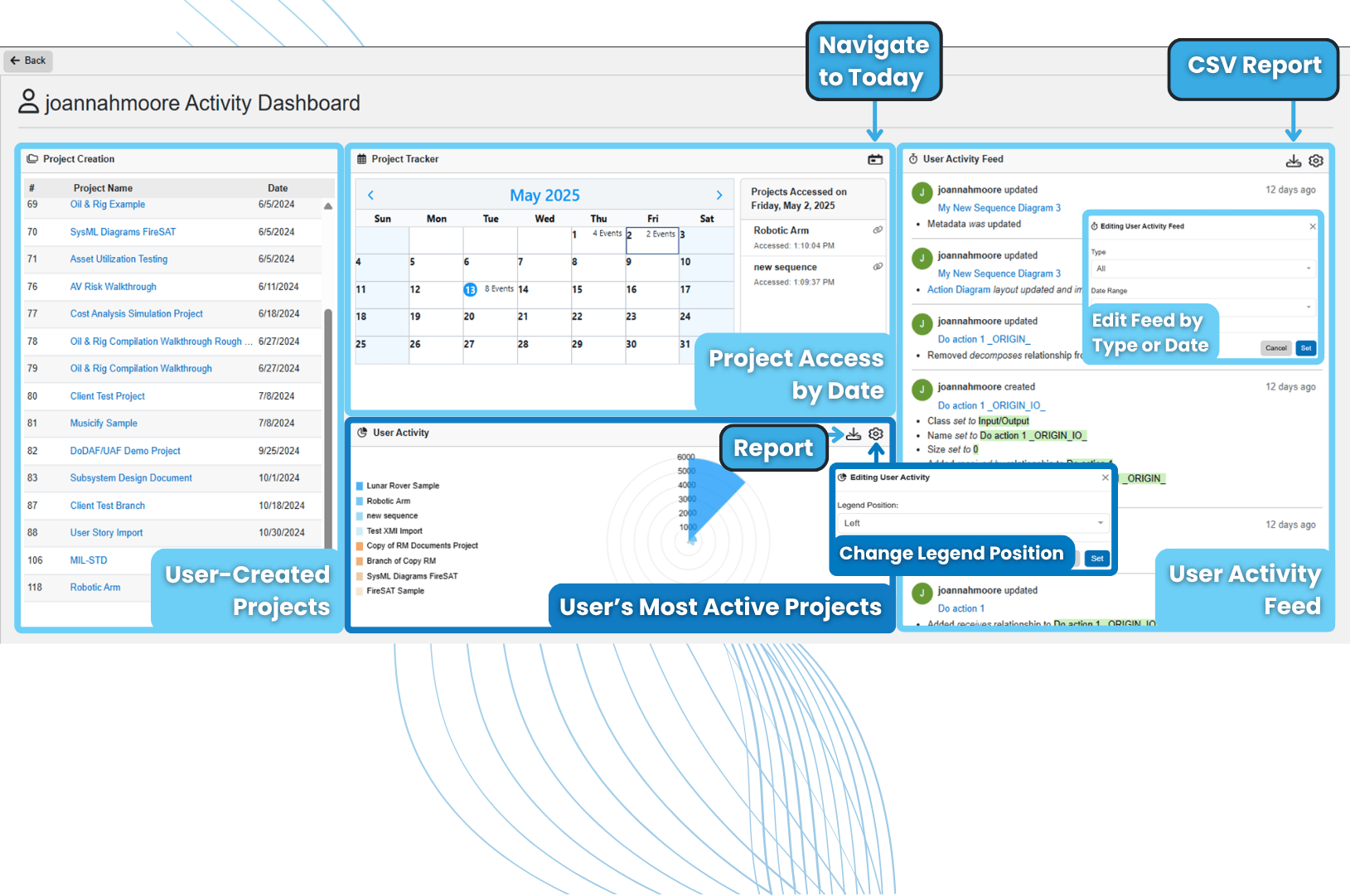Open the Date Range dropdown
Screen dimensions: 1355x896
(1203, 307)
